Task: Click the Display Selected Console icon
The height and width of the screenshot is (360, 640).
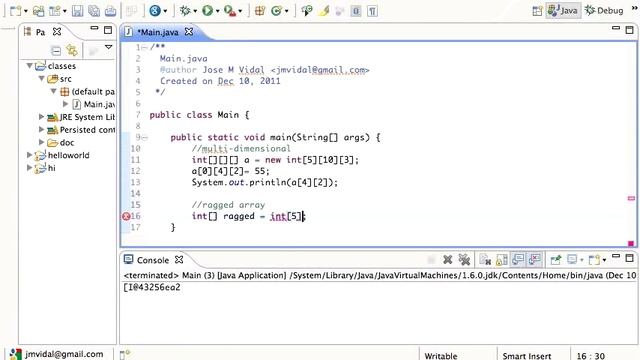Action: click(572, 260)
